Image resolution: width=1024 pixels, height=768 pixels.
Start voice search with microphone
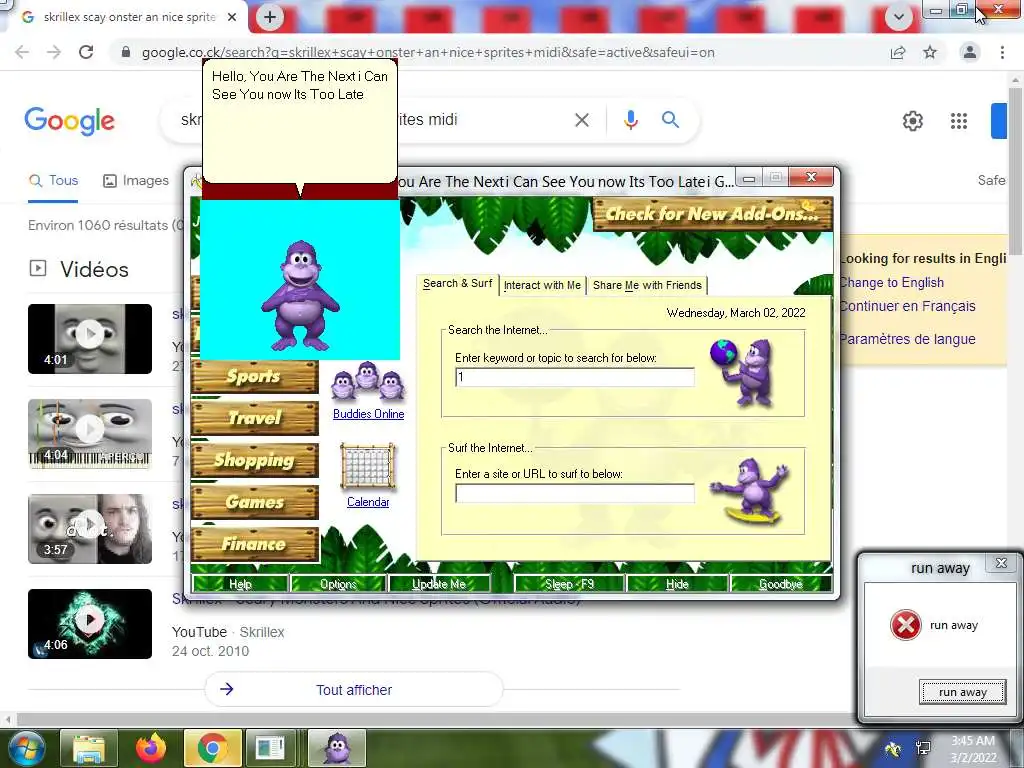[630, 120]
